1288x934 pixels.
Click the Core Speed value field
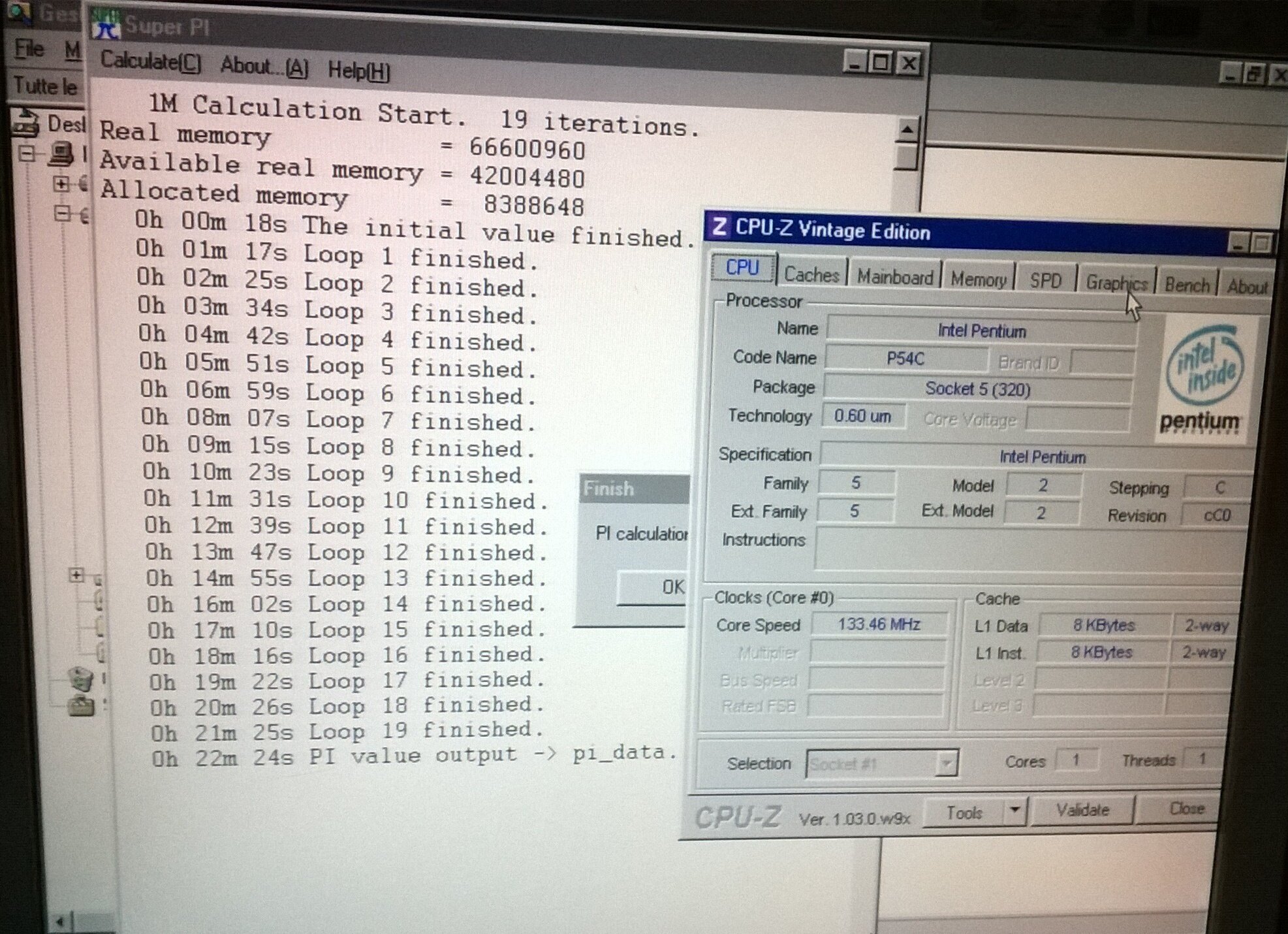coord(879,624)
